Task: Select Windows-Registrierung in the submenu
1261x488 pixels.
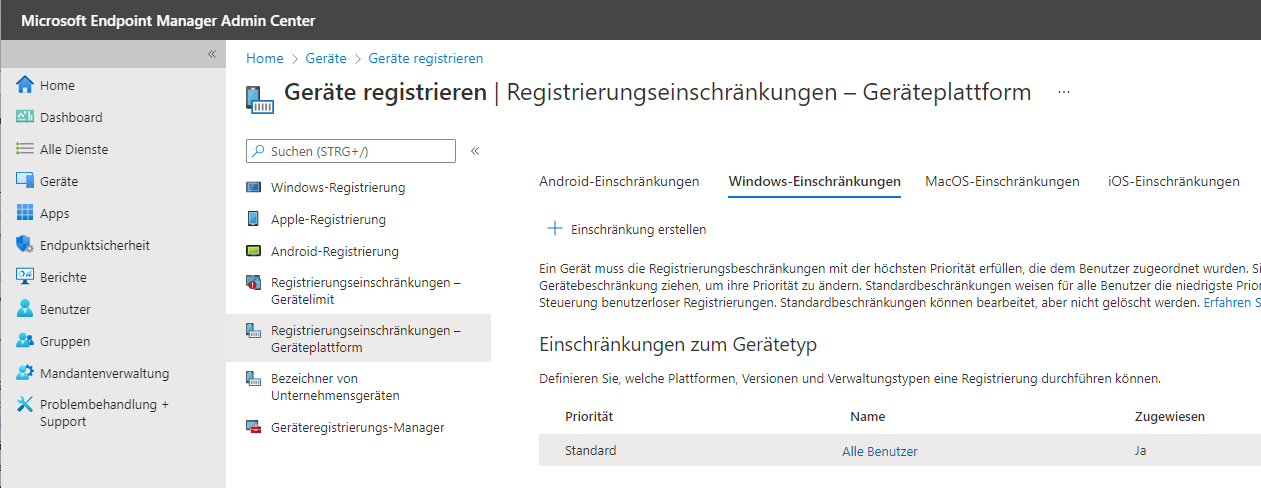Action: pyautogui.click(x=338, y=187)
